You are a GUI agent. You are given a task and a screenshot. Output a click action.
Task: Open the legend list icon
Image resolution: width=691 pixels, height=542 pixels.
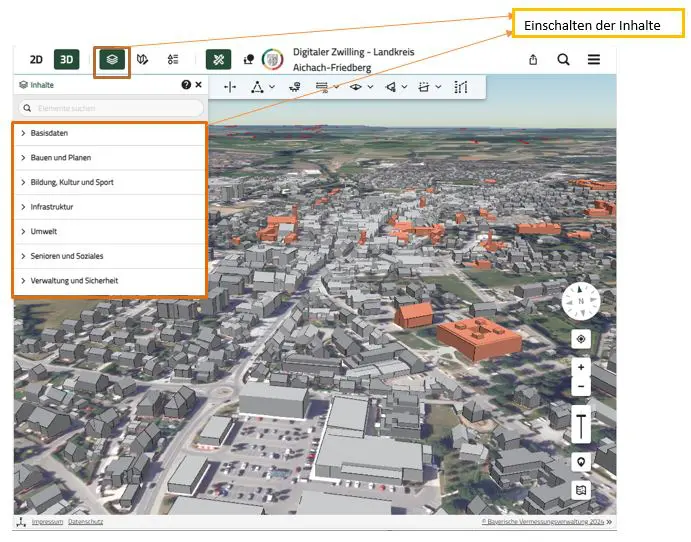[x=173, y=60]
